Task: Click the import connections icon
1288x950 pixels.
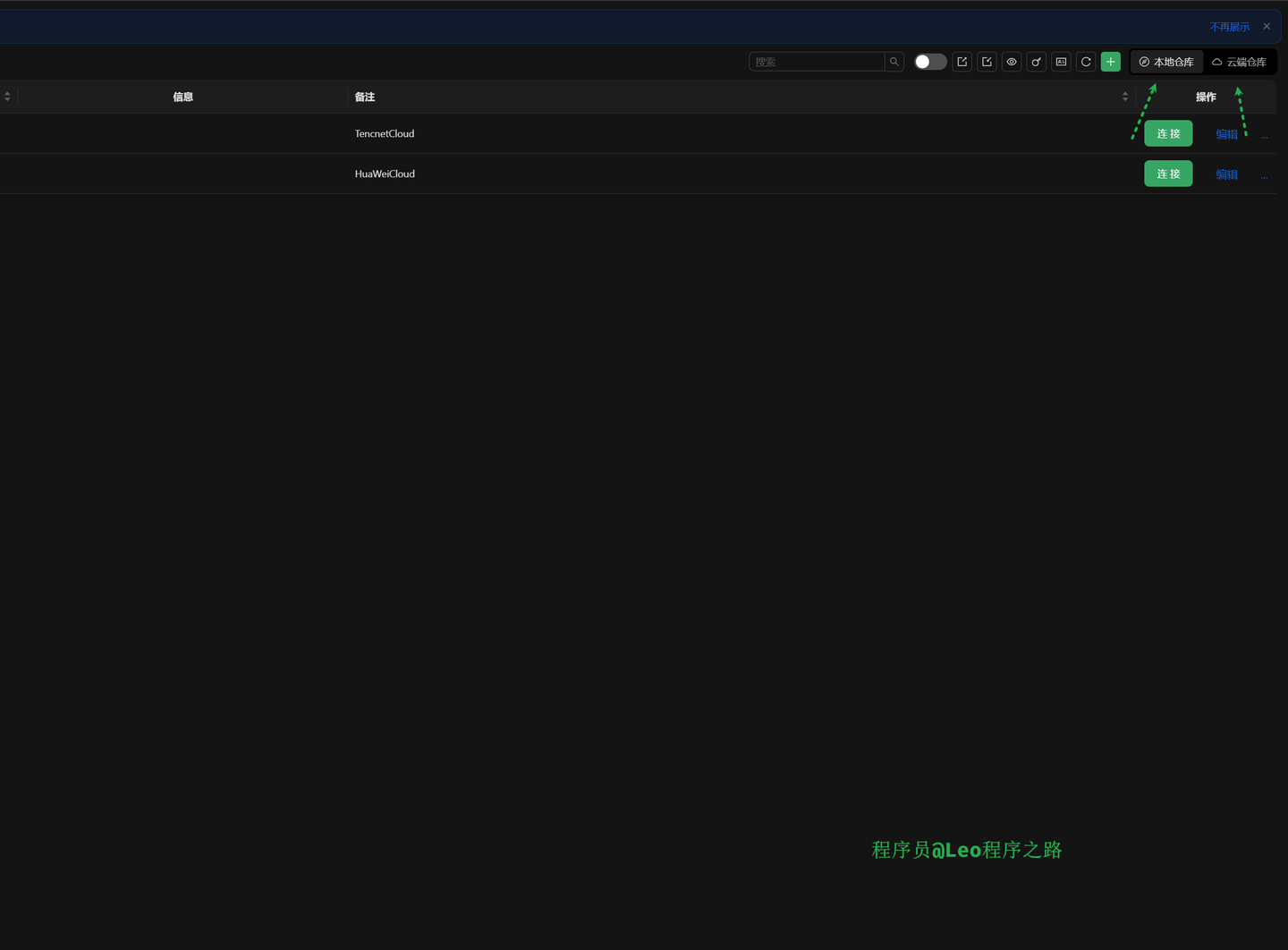Action: tap(987, 61)
